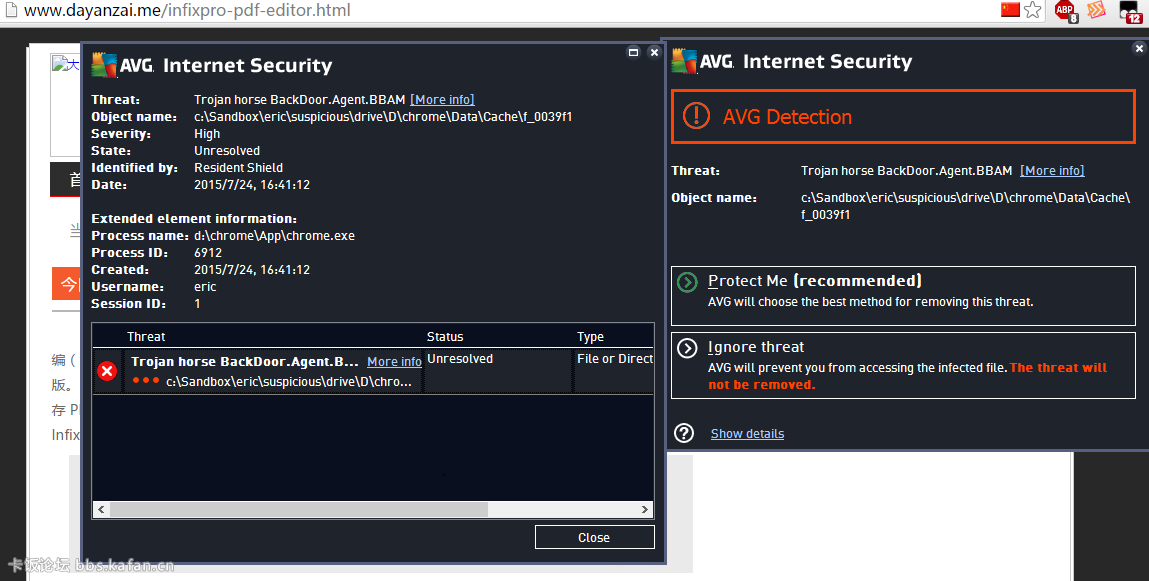This screenshot has width=1149, height=581.
Task: Click object name path in right popup
Action: coord(965,206)
